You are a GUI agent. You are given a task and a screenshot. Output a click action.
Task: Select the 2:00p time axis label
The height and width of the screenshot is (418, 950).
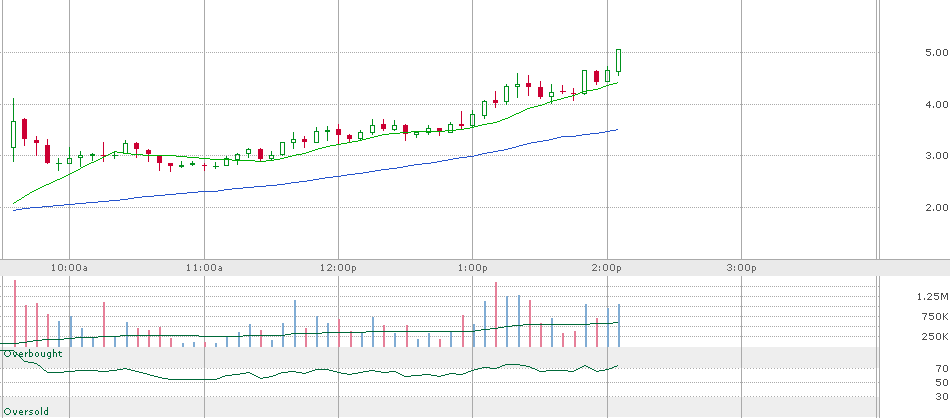click(x=607, y=268)
